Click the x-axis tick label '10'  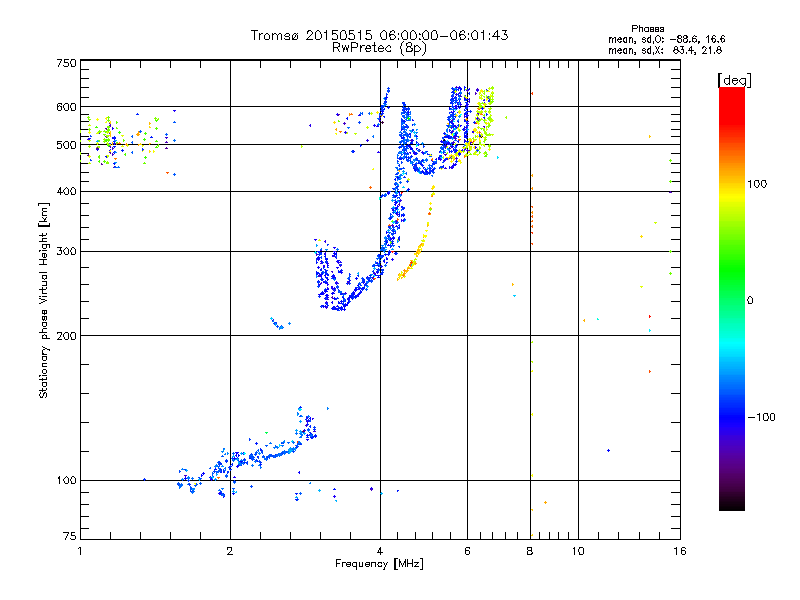(578, 551)
